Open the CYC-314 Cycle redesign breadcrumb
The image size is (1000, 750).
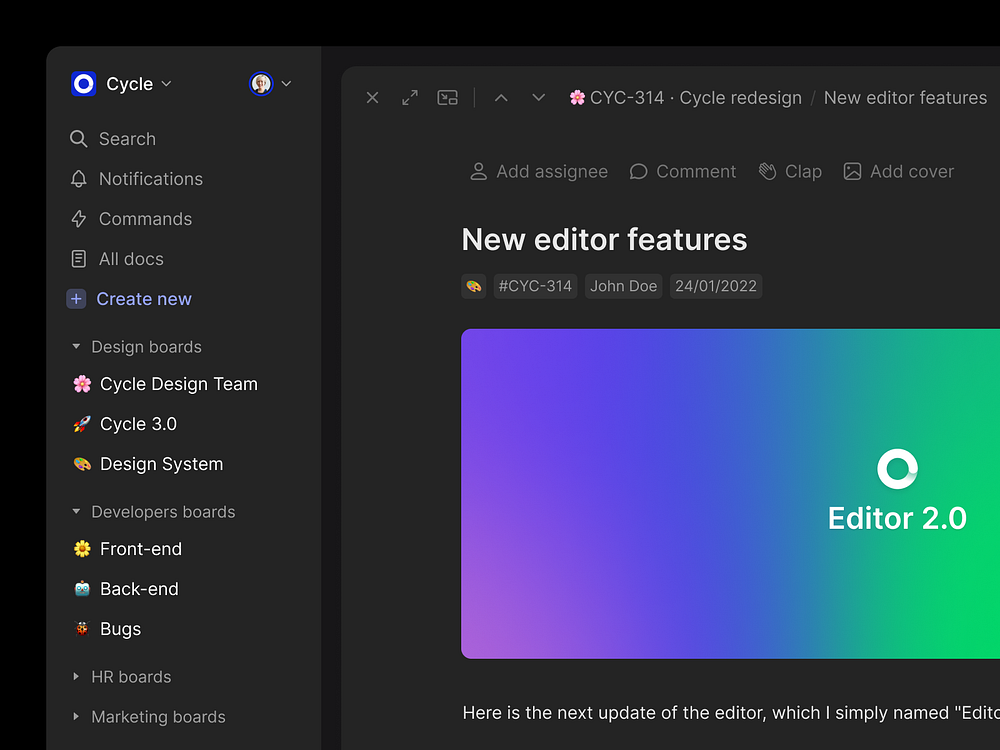coord(686,98)
